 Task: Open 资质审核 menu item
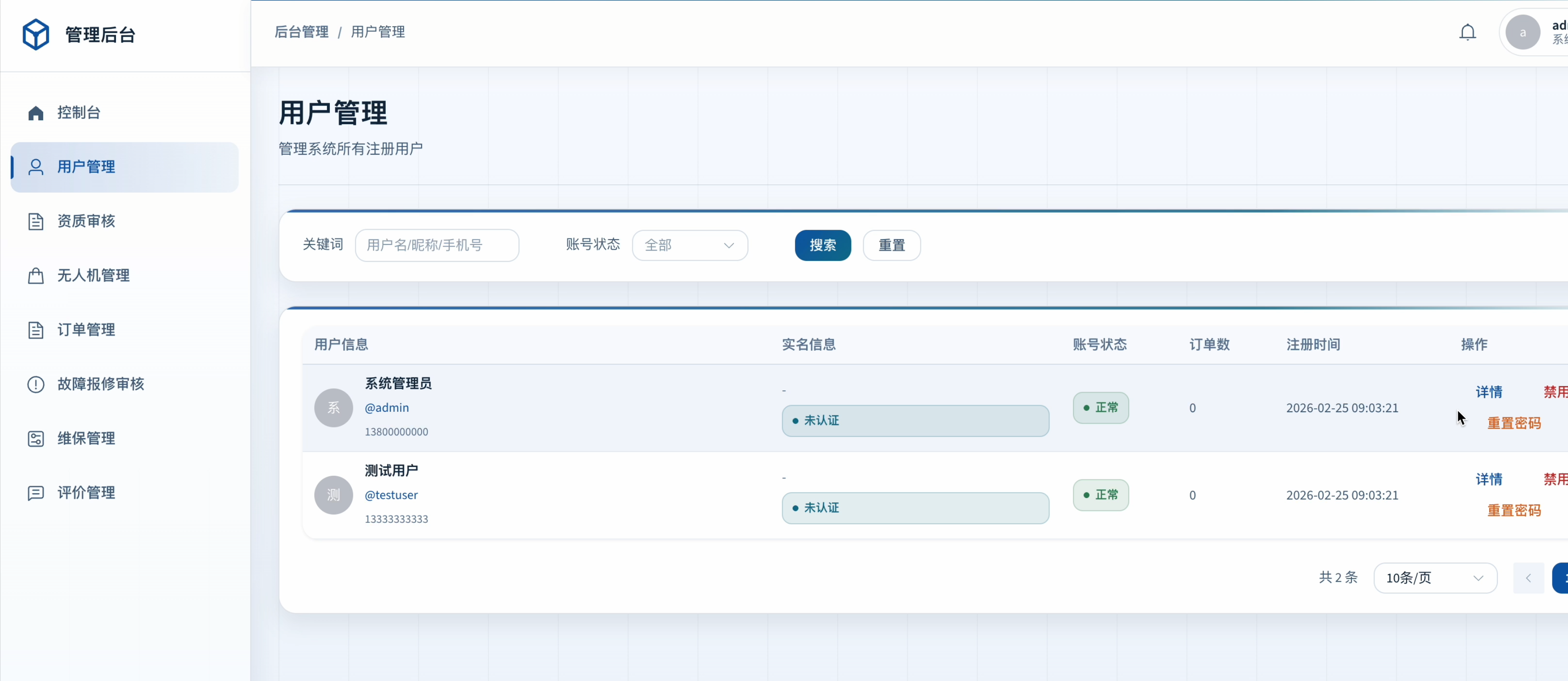[125, 221]
